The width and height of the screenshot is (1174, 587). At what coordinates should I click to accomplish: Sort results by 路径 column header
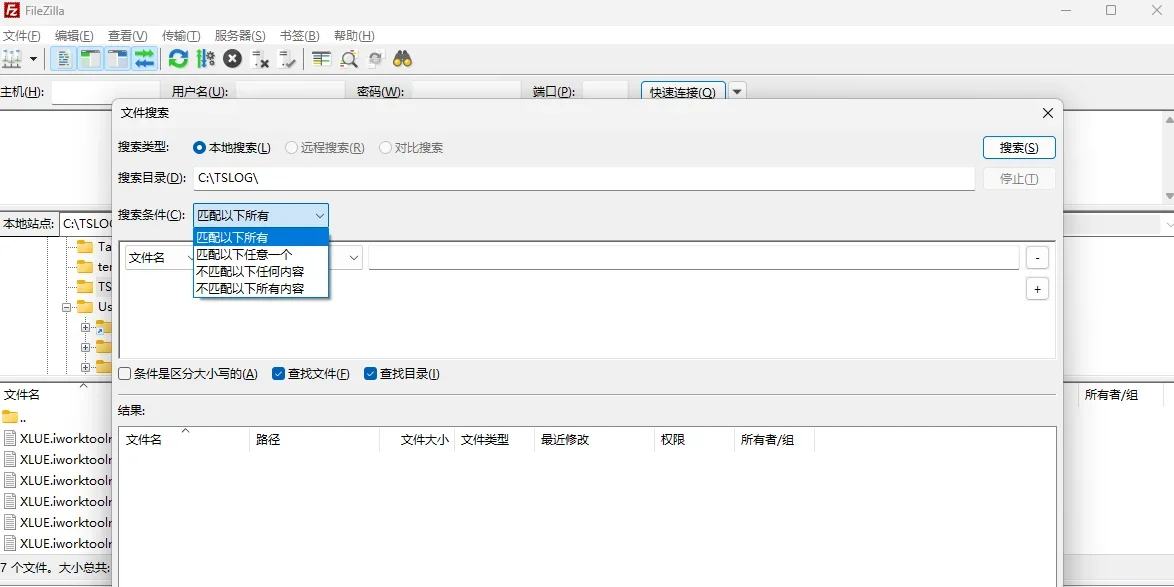tap(314, 440)
